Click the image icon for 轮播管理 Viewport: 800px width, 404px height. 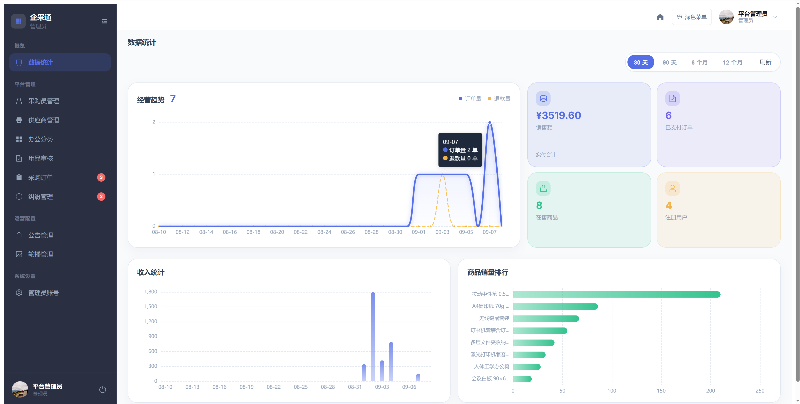pyautogui.click(x=19, y=254)
